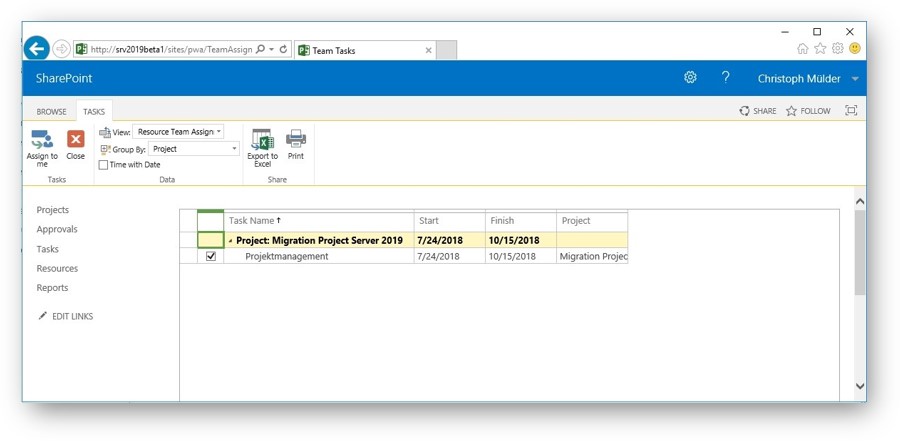900x441 pixels.
Task: Click the browser forward arrow
Action: pyautogui.click(x=61, y=49)
